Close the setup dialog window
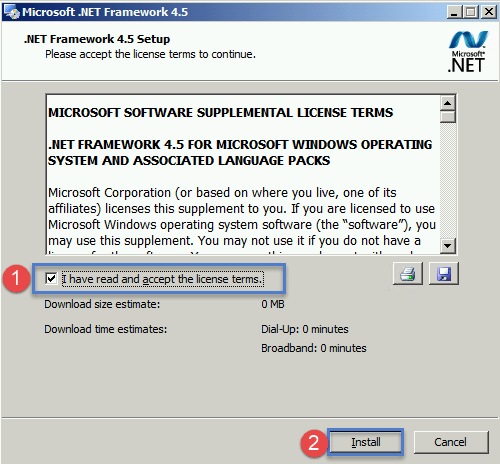Viewport: 500px width, 464px height. coord(489,12)
